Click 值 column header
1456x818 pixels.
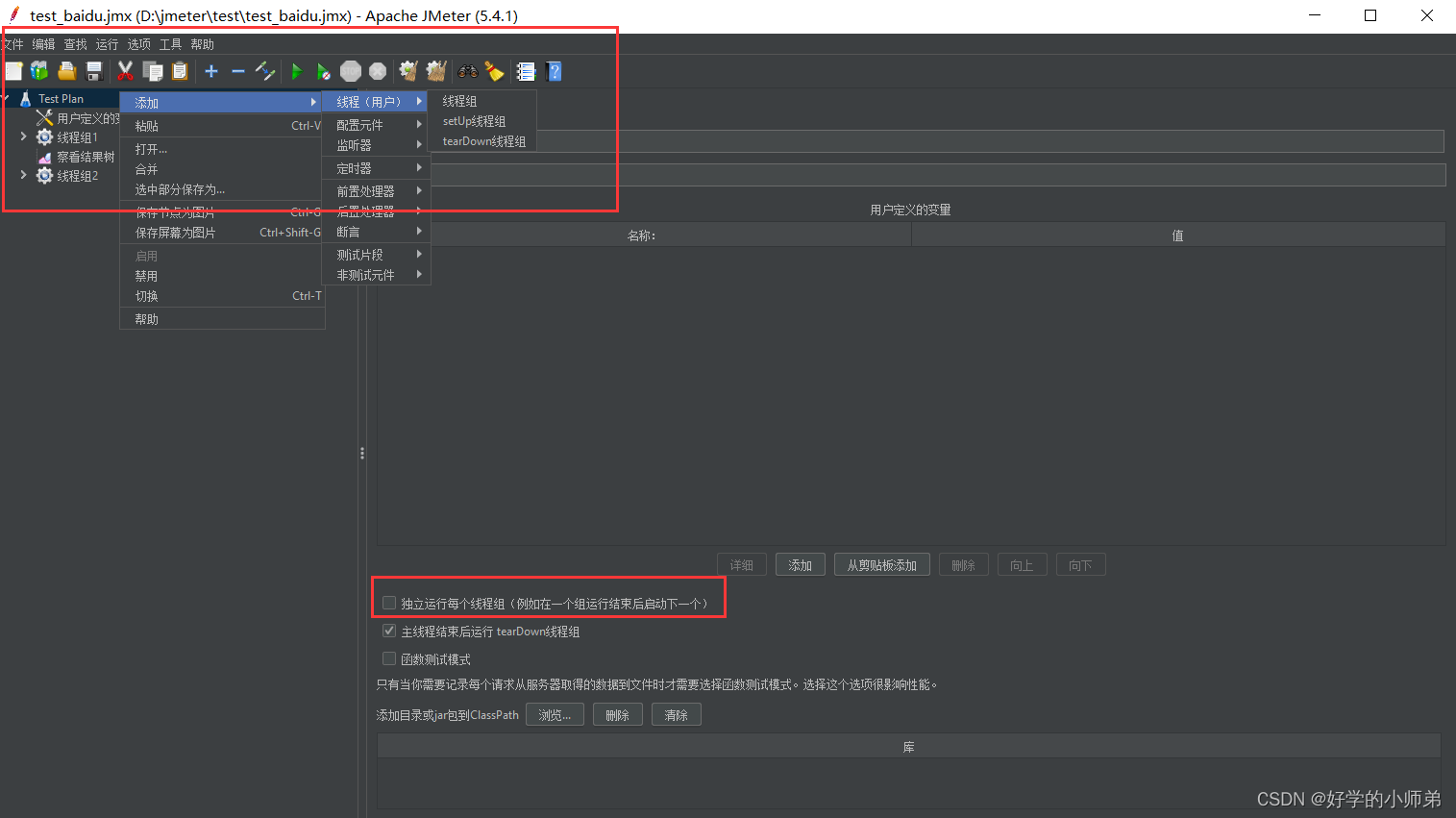click(1178, 235)
